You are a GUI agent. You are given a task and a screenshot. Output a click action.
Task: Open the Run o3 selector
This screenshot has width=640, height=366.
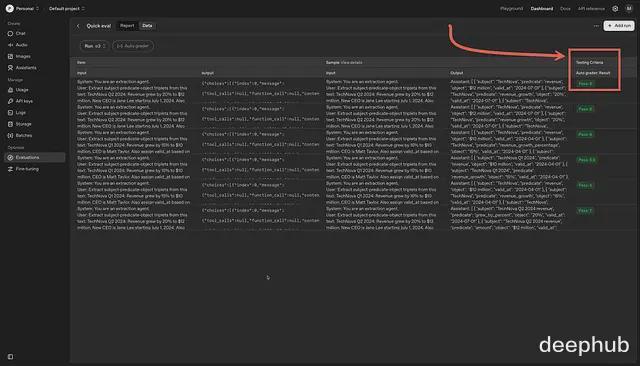pyautogui.click(x=95, y=46)
